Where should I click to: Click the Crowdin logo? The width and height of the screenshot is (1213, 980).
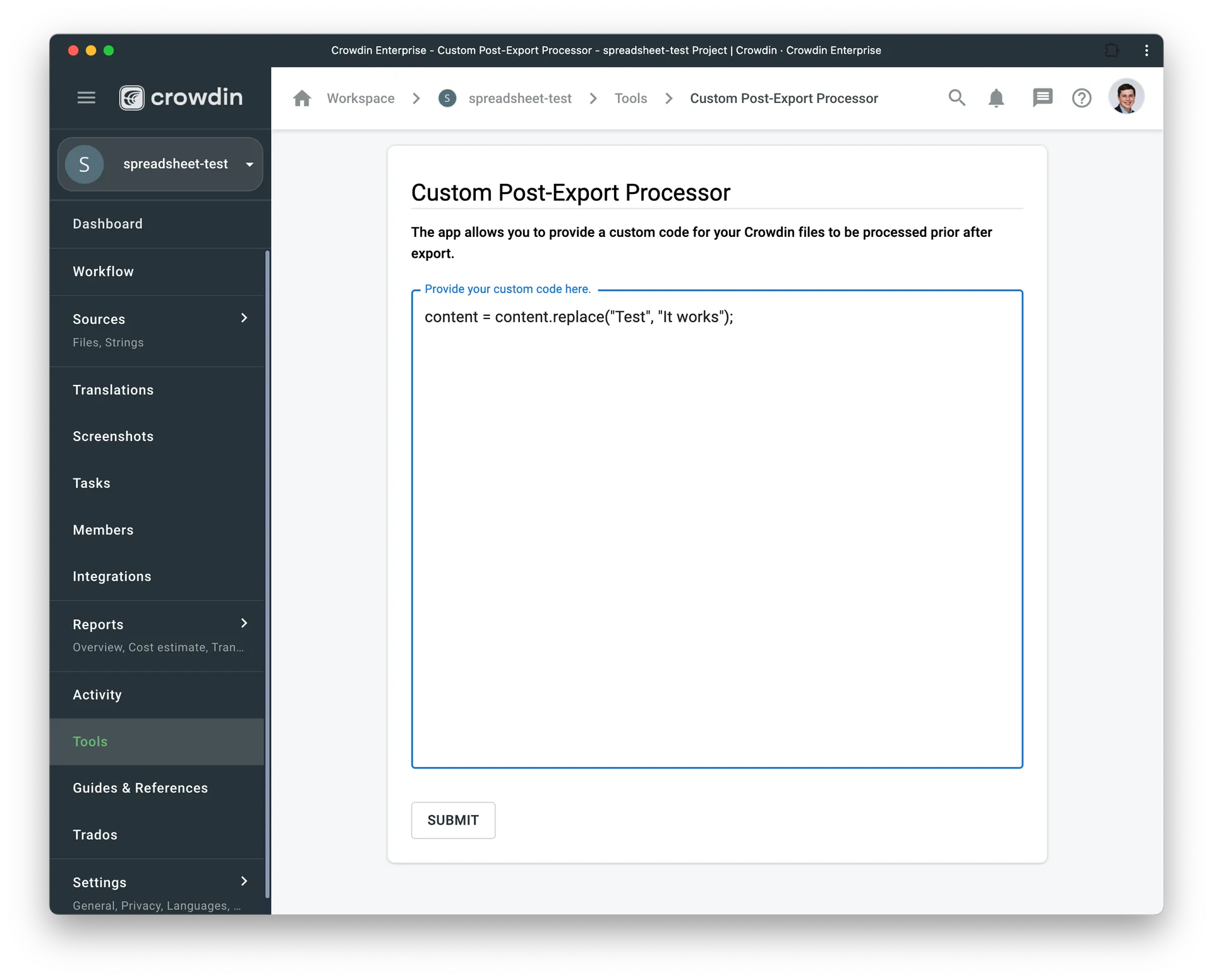181,97
